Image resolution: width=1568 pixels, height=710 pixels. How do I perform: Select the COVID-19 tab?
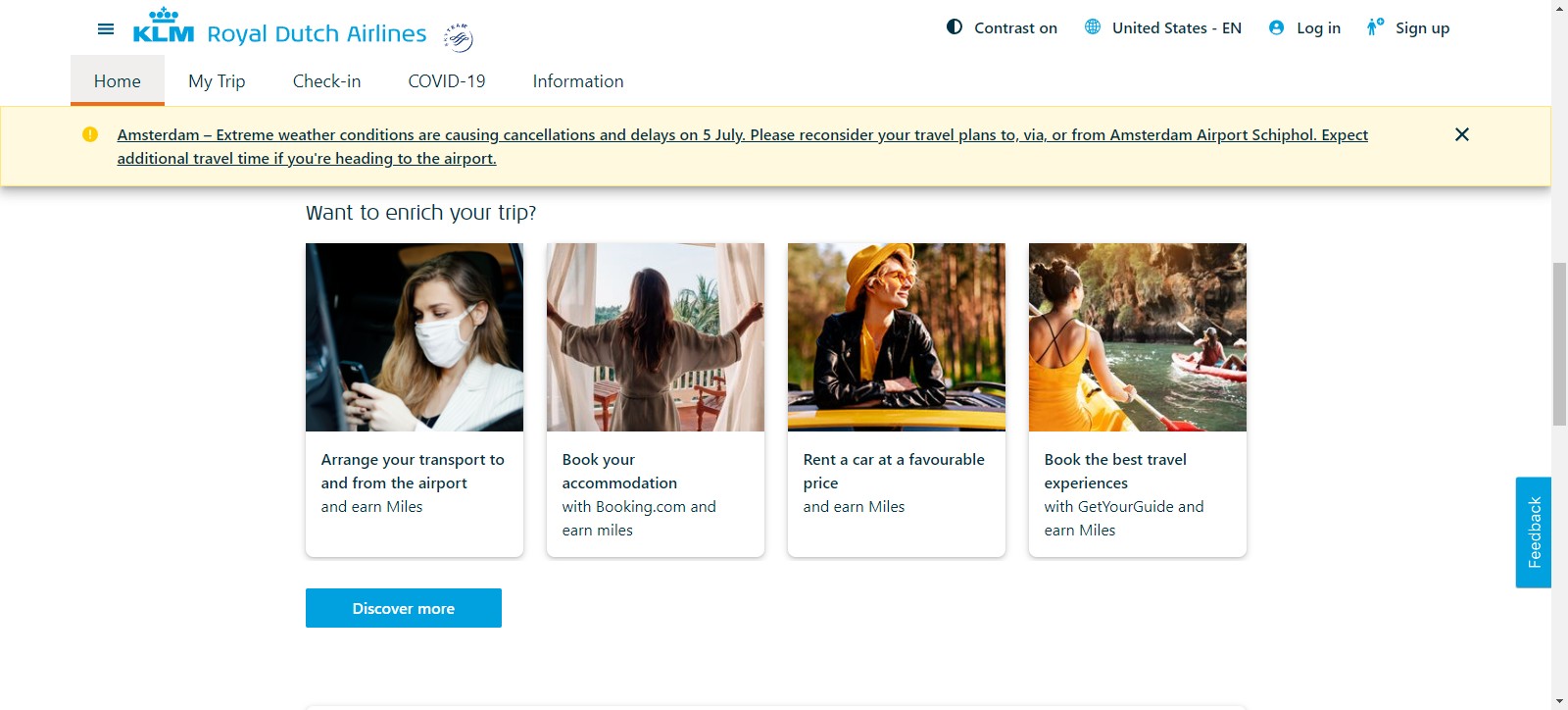point(447,81)
